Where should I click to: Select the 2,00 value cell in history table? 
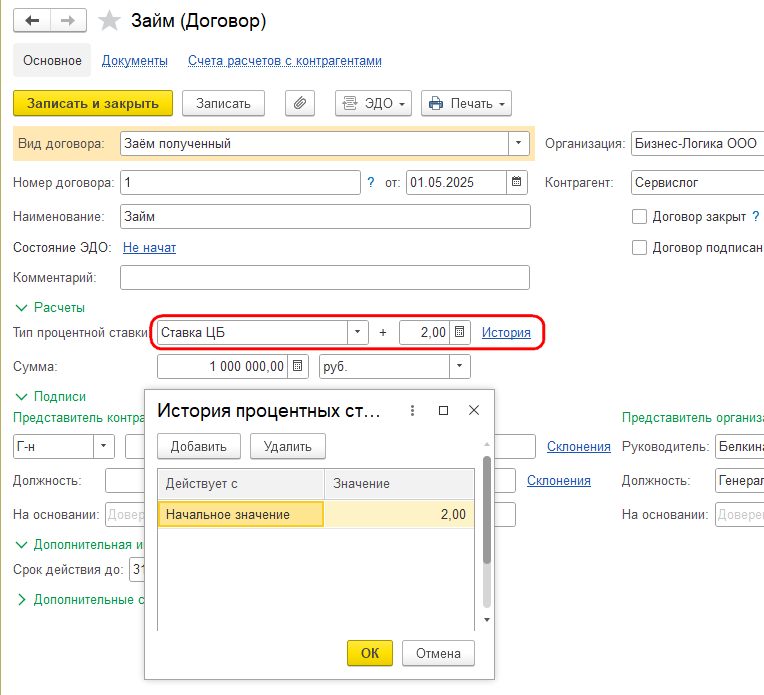pos(399,514)
